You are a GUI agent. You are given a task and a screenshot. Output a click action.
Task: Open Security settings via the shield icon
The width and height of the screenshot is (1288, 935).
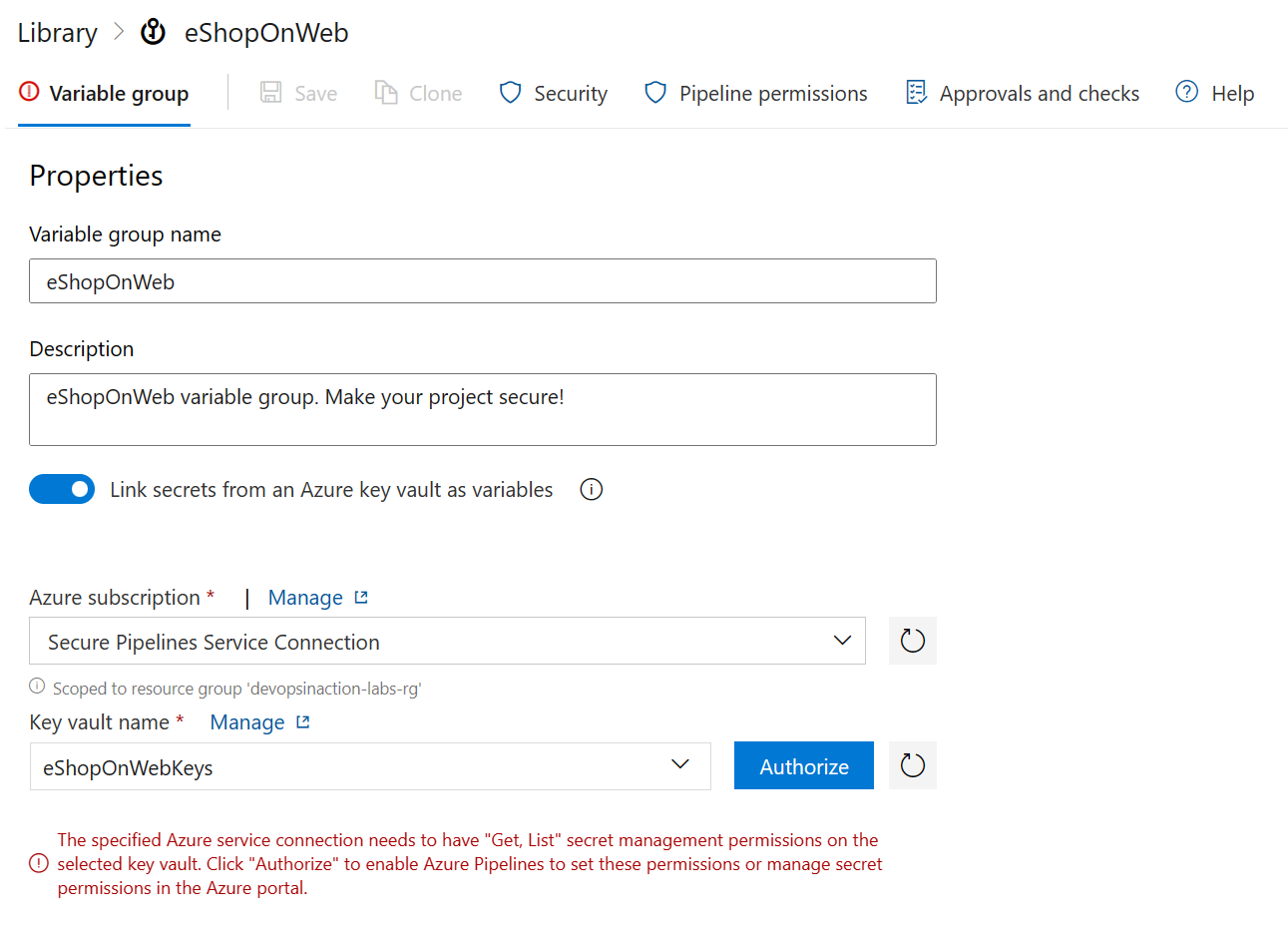510,92
